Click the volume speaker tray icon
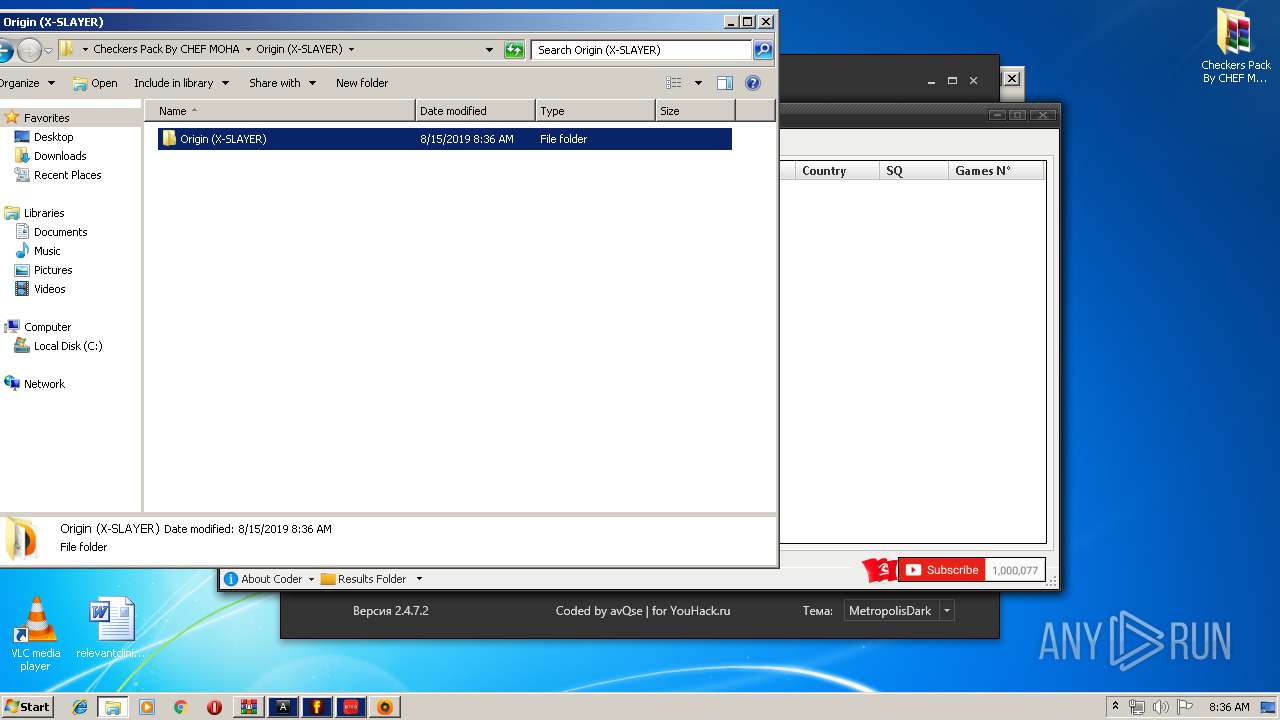This screenshot has width=1280, height=720. click(x=1161, y=707)
